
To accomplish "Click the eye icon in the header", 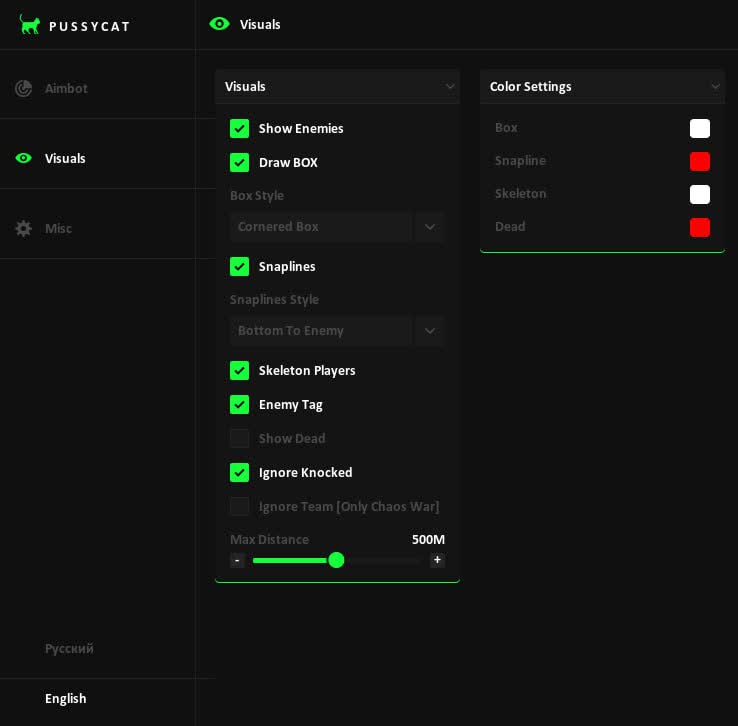I will [219, 24].
